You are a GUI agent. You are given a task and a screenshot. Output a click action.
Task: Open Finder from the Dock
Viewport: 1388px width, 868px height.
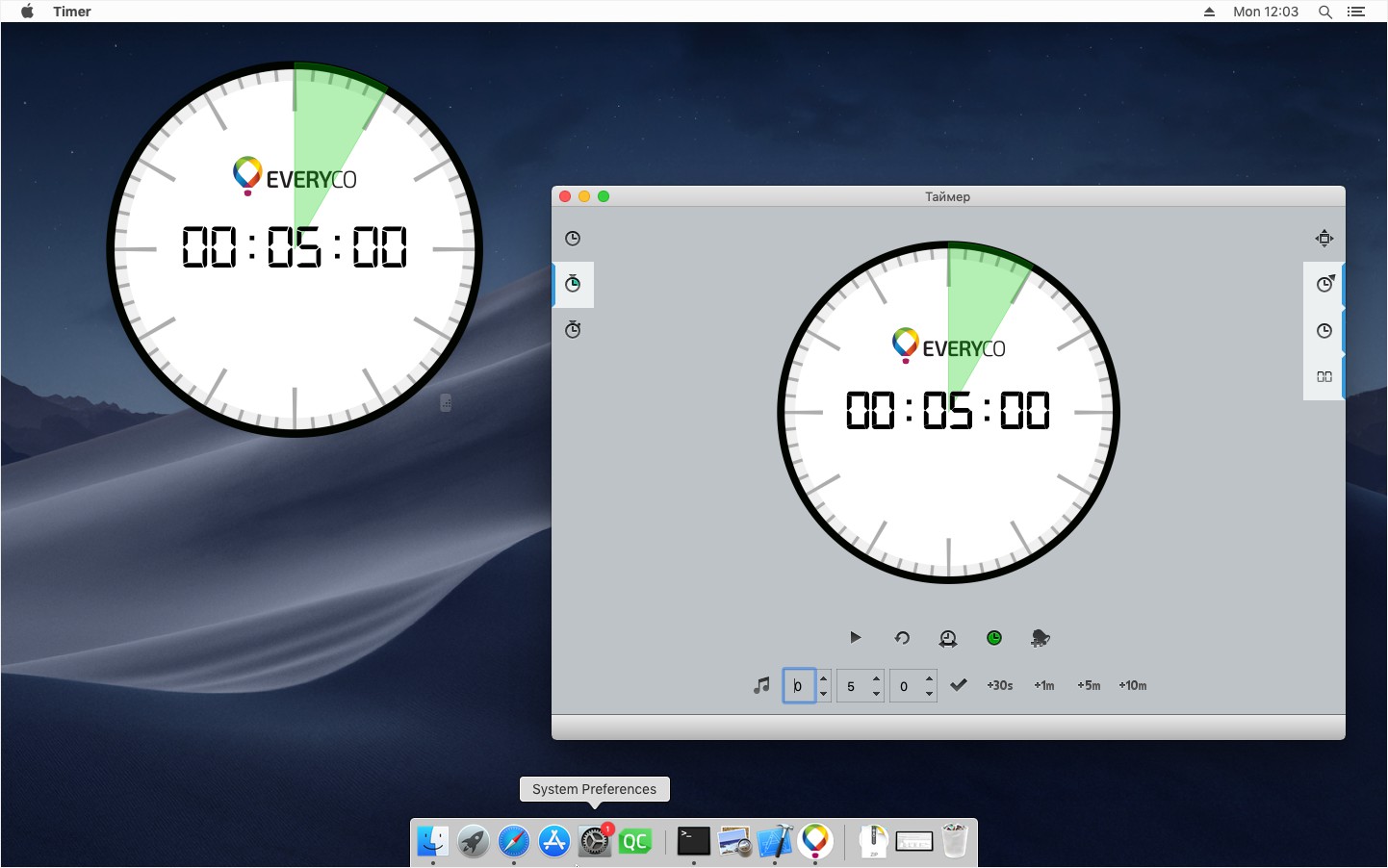pyautogui.click(x=433, y=841)
